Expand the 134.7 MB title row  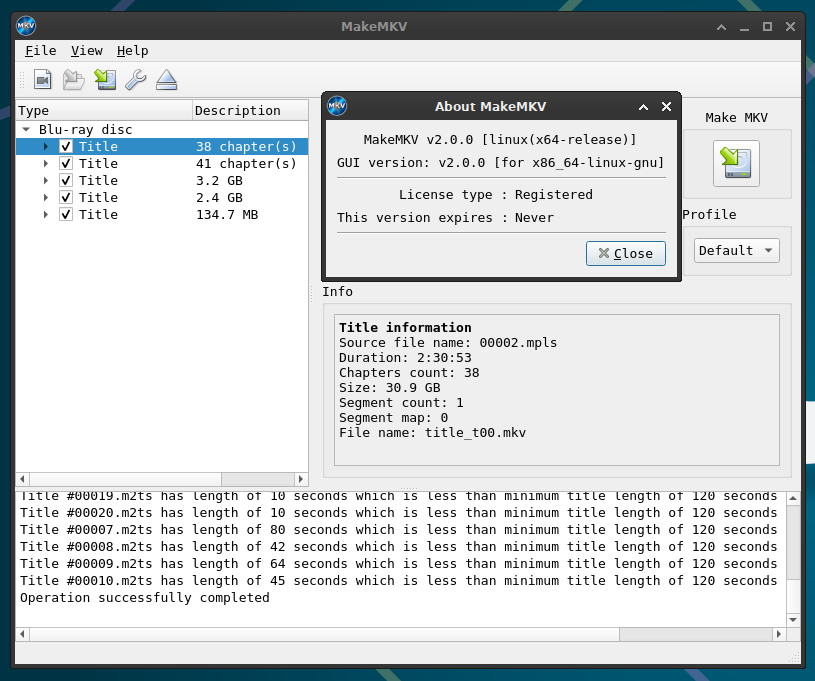click(46, 214)
